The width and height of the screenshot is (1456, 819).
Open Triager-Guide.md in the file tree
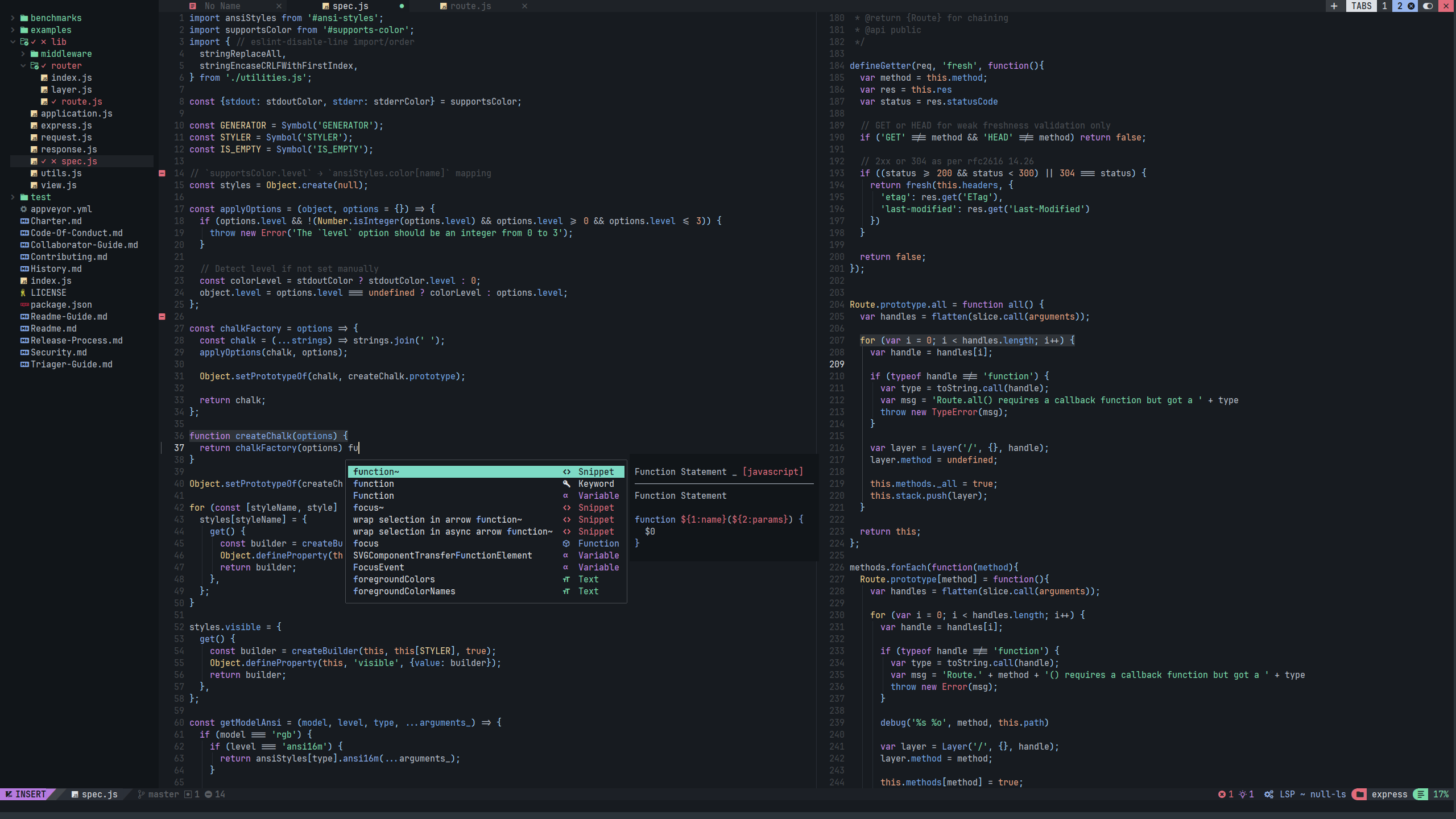coord(71,365)
